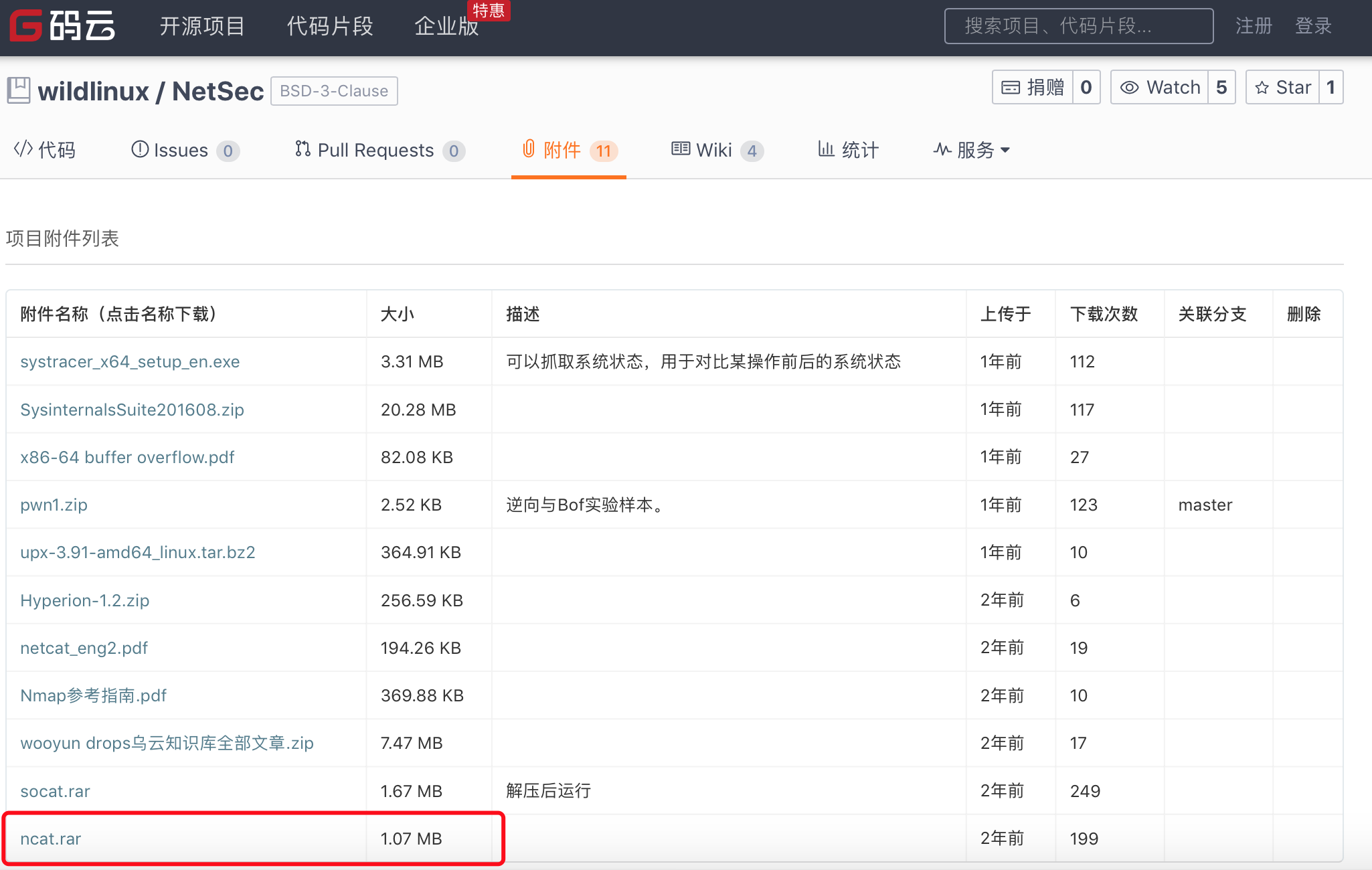Download the ncat.rar attachment
Image resolution: width=1372 pixels, height=870 pixels.
pyautogui.click(x=51, y=839)
